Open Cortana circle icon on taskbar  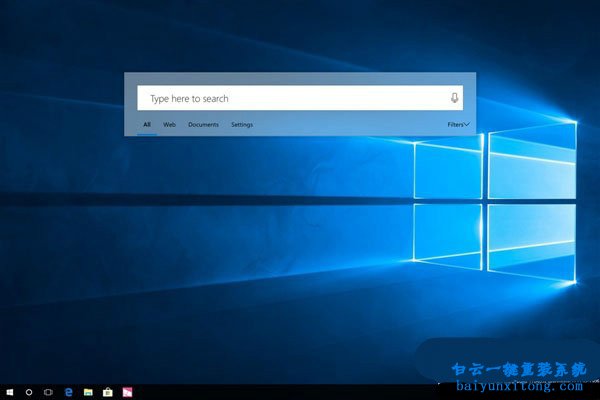tap(29, 392)
